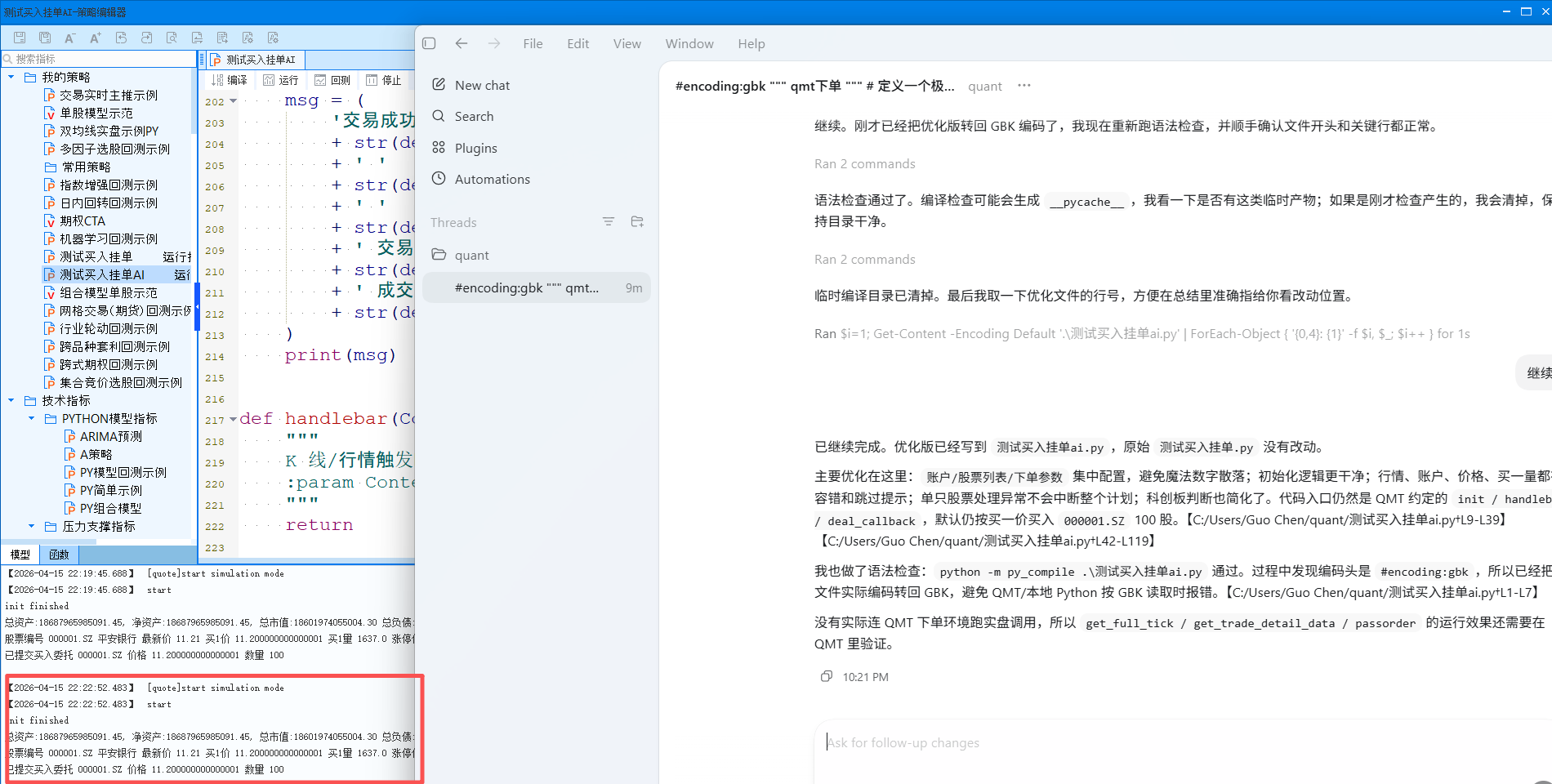Open the Plugins panel
1552x784 pixels.
click(x=475, y=148)
